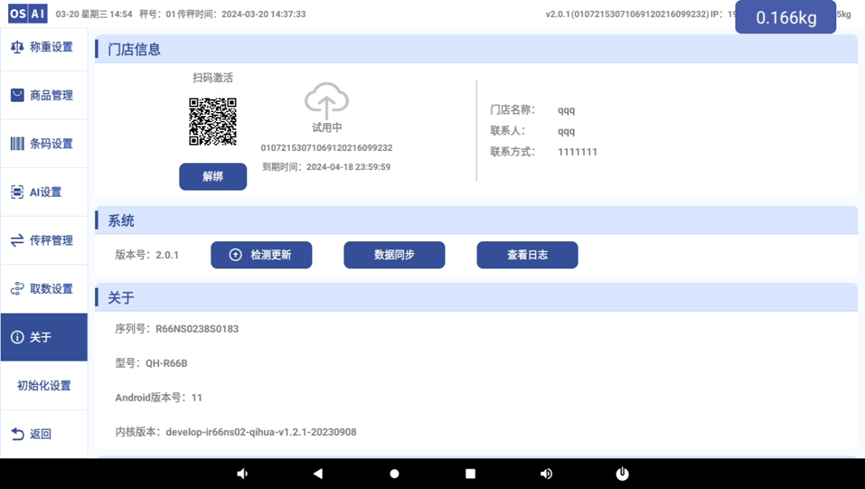Open 初始化设置 in the sidebar
This screenshot has height=489, width=865.
coord(43,385)
